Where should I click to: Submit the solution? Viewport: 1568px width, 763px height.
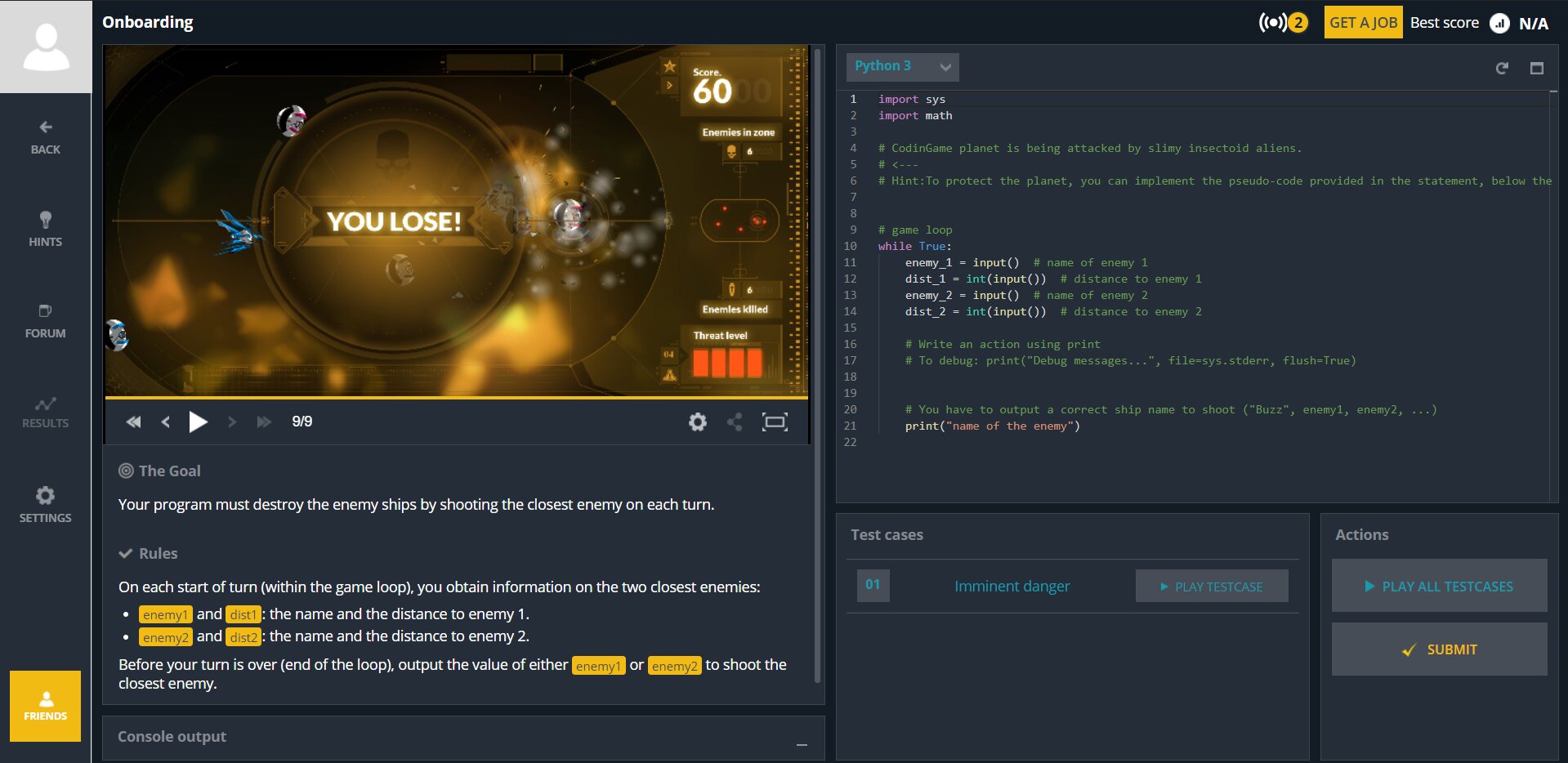(1440, 649)
